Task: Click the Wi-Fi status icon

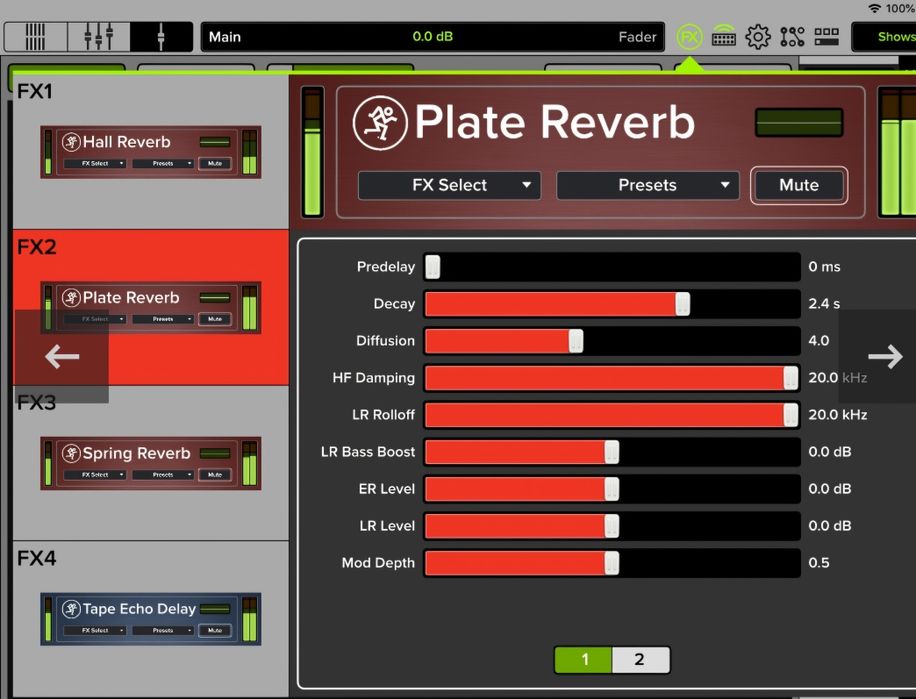Action: tap(875, 8)
